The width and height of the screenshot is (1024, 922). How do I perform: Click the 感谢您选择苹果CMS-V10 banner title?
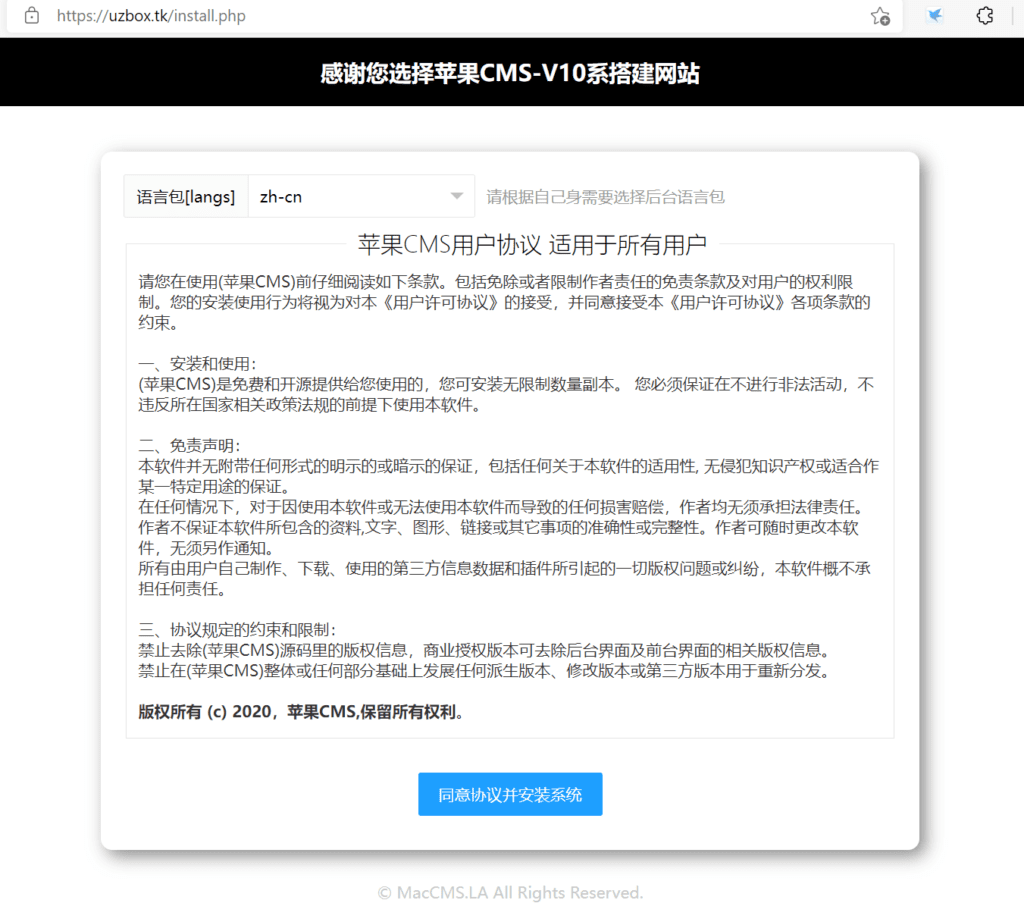pos(511,72)
